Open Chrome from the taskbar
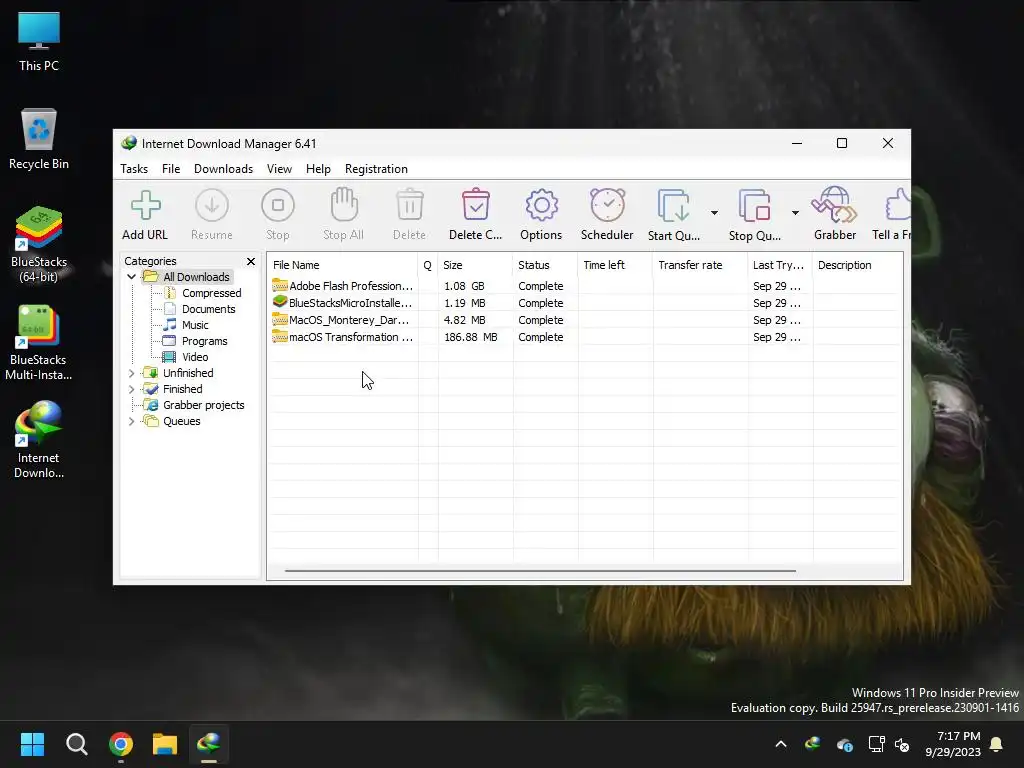 [121, 744]
